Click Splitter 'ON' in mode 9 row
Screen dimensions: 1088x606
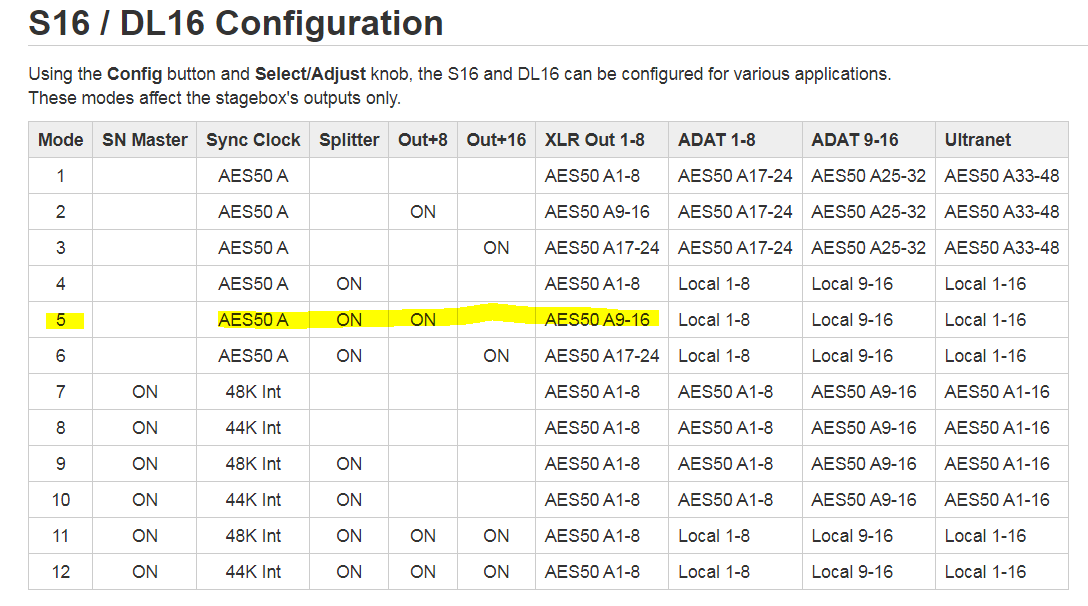(x=349, y=464)
